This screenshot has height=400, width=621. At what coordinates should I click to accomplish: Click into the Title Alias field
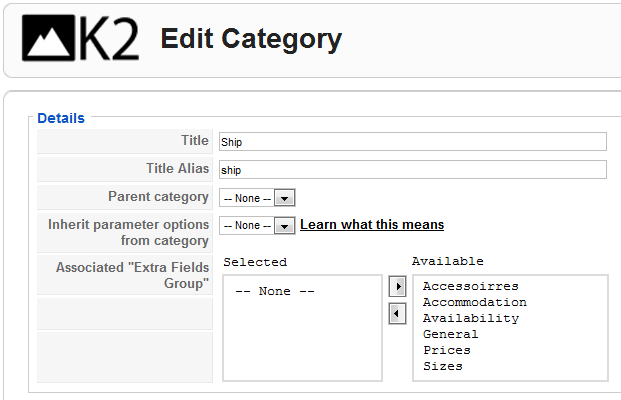coord(413,170)
